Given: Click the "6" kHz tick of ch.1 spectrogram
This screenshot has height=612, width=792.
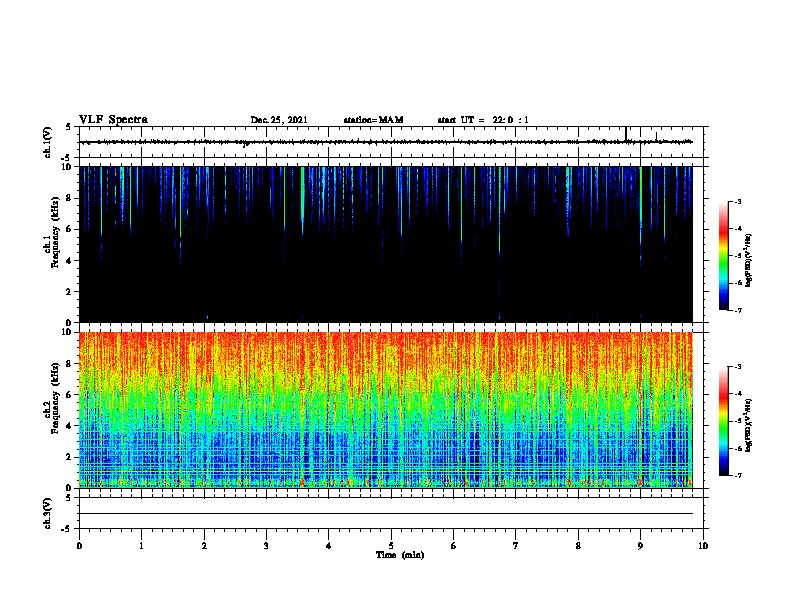Looking at the screenshot, I should tap(70, 230).
